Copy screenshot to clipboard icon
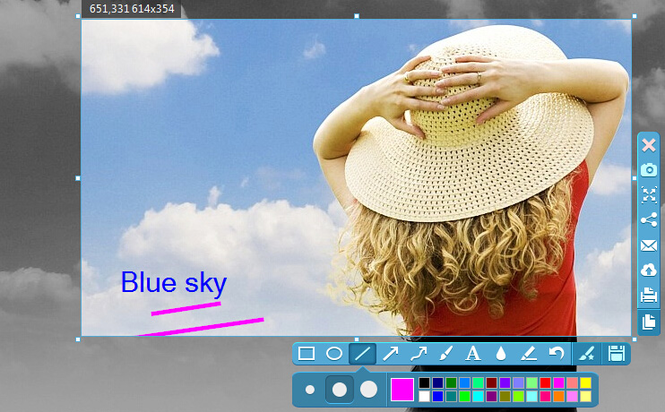Screen dimensions: 665x412 (x=648, y=322)
